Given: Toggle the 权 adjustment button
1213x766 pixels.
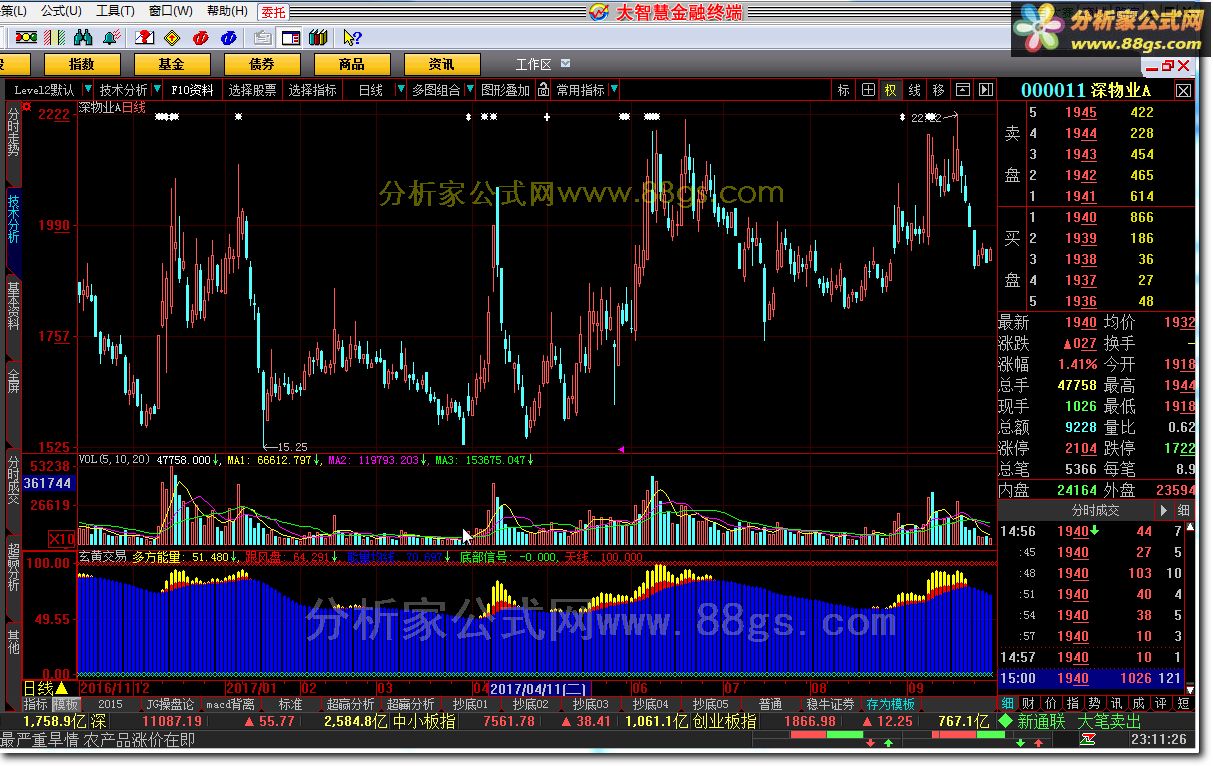Looking at the screenshot, I should pyautogui.click(x=890, y=90).
